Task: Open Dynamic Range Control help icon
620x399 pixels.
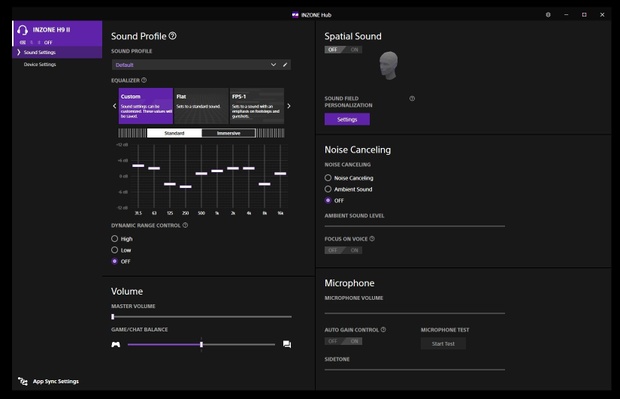Action: pyautogui.click(x=185, y=225)
